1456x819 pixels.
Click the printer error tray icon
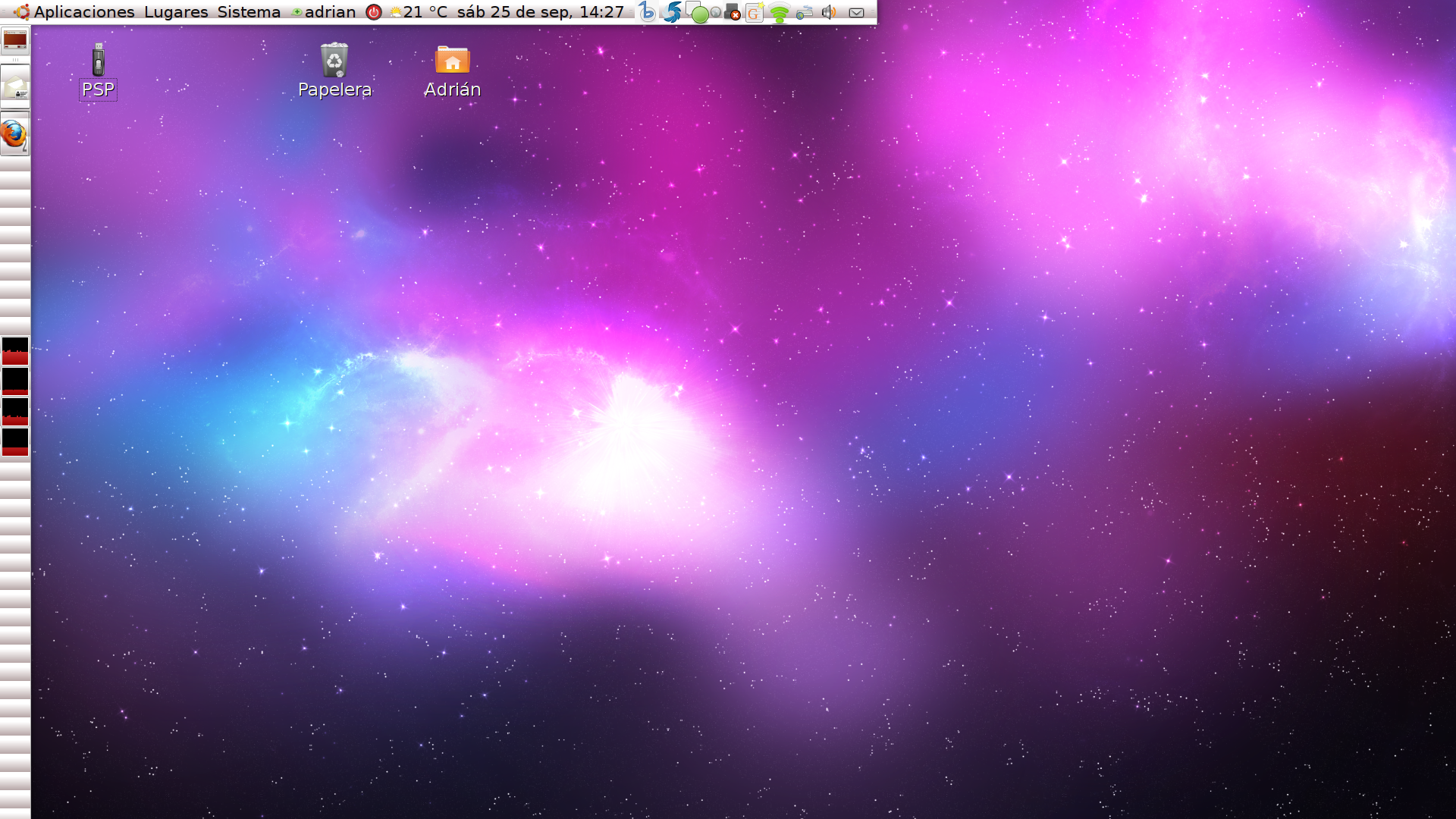point(732,12)
